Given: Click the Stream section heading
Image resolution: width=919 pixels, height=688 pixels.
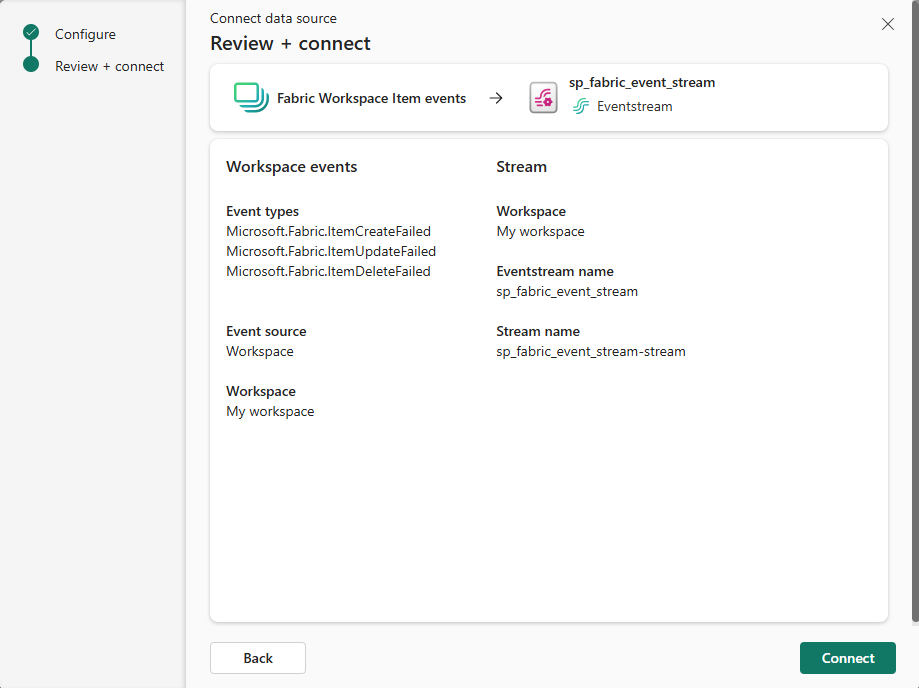Looking at the screenshot, I should 521,167.
